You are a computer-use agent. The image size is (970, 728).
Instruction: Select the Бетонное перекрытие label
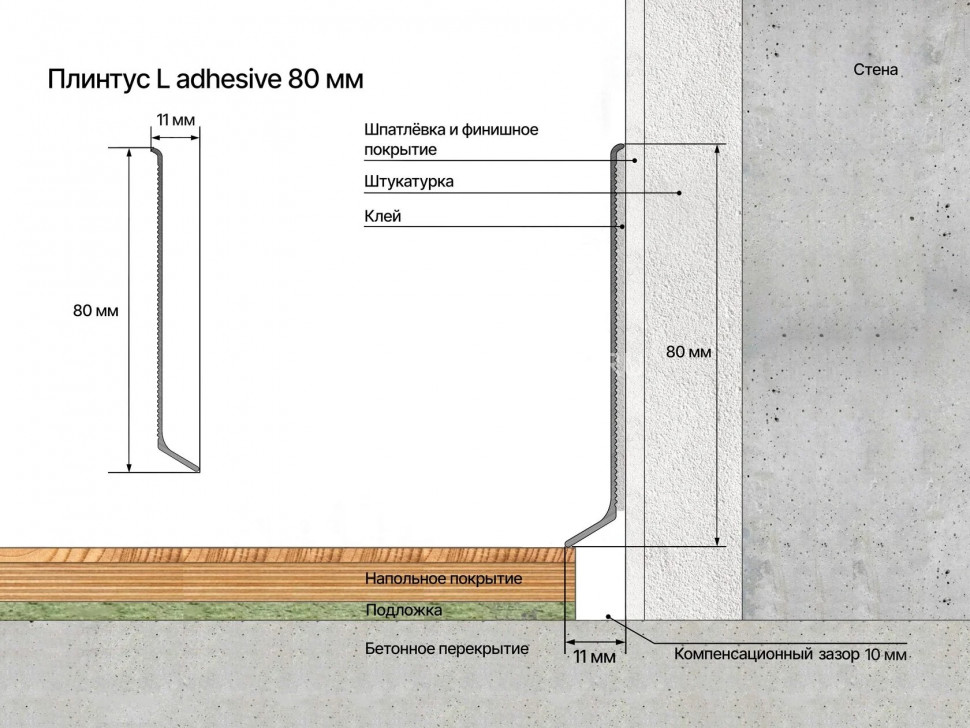(x=447, y=648)
